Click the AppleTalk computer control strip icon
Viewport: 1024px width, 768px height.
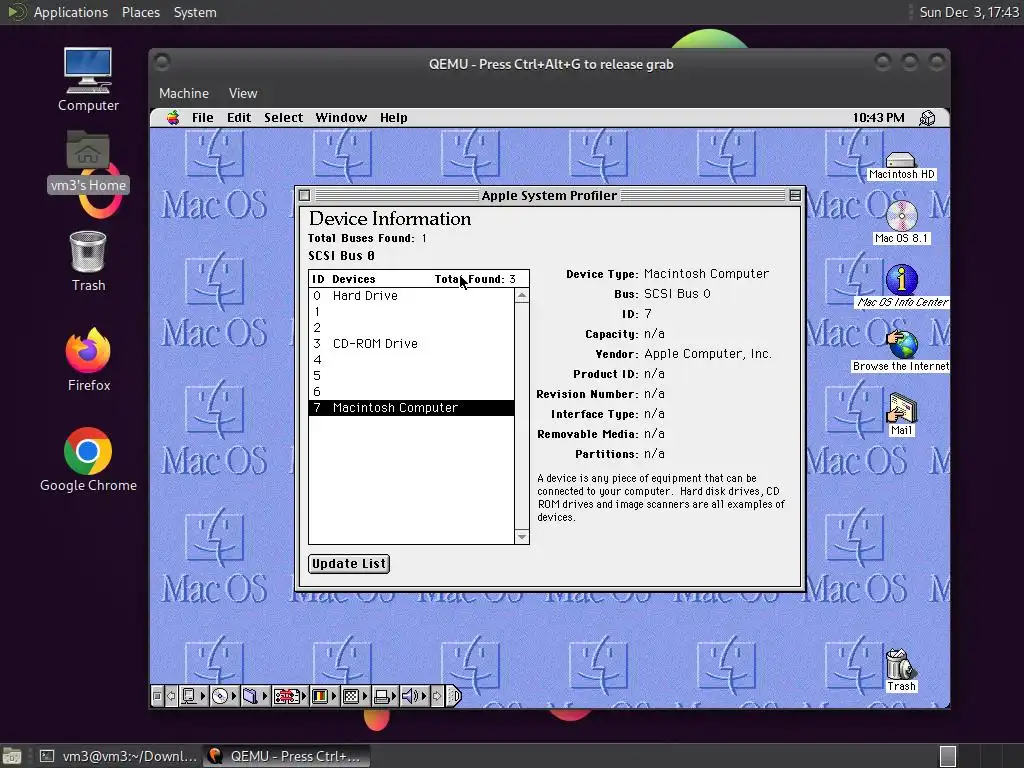coord(189,696)
